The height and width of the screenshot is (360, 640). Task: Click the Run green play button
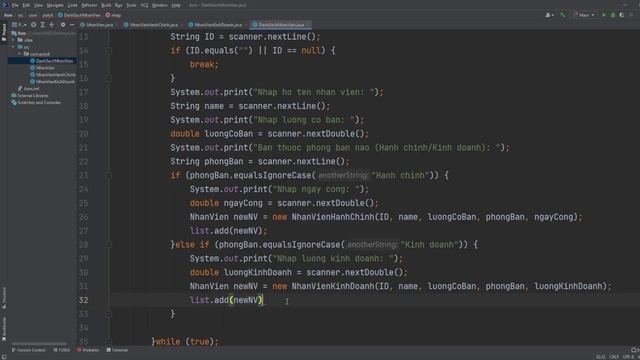coord(604,15)
